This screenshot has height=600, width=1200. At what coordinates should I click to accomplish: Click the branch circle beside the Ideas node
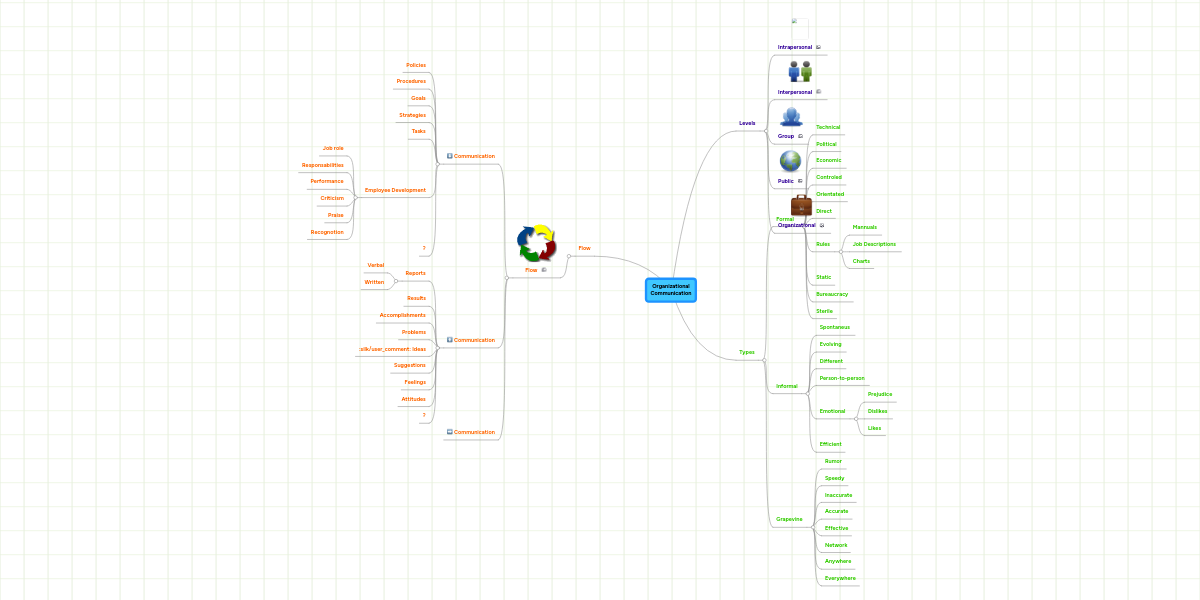click(438, 347)
